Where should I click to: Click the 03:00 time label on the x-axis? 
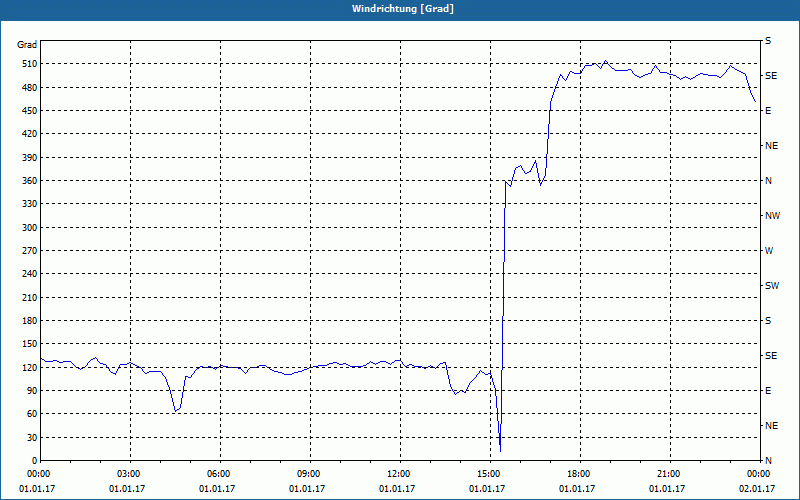(131, 474)
